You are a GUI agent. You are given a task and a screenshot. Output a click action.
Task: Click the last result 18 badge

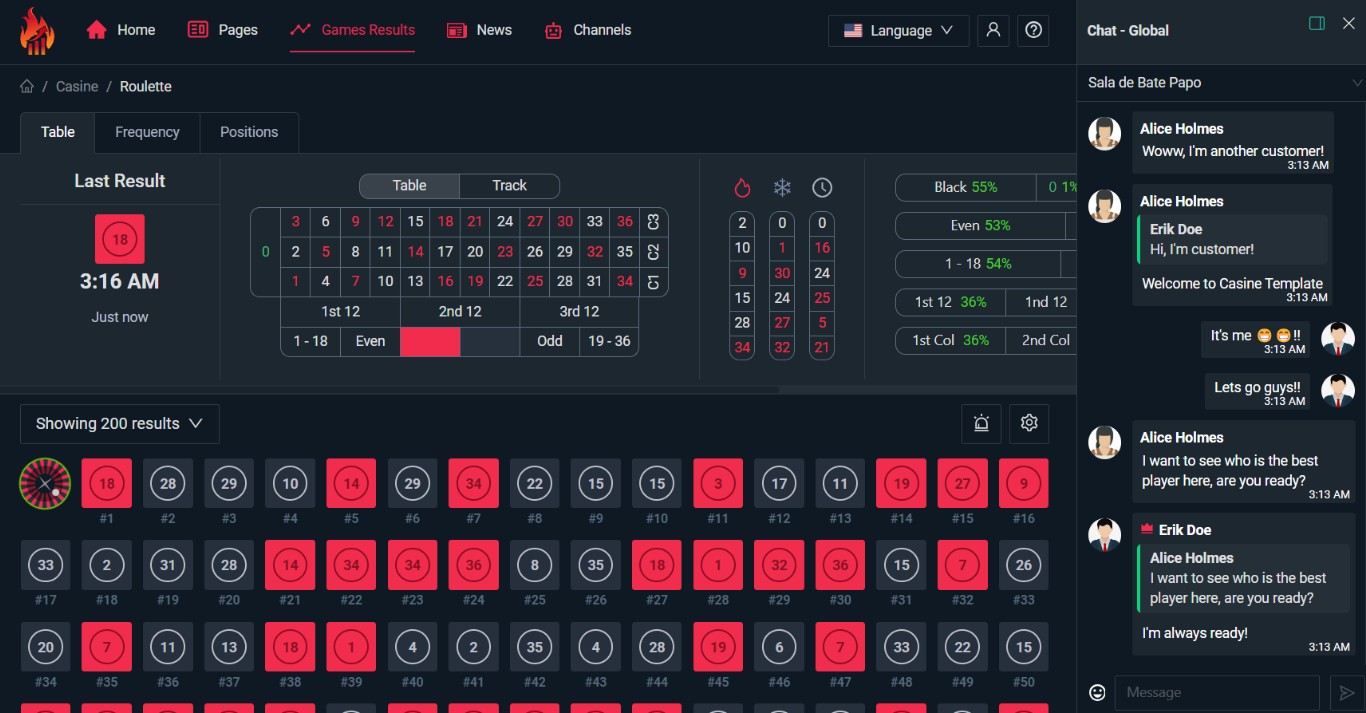pos(120,239)
